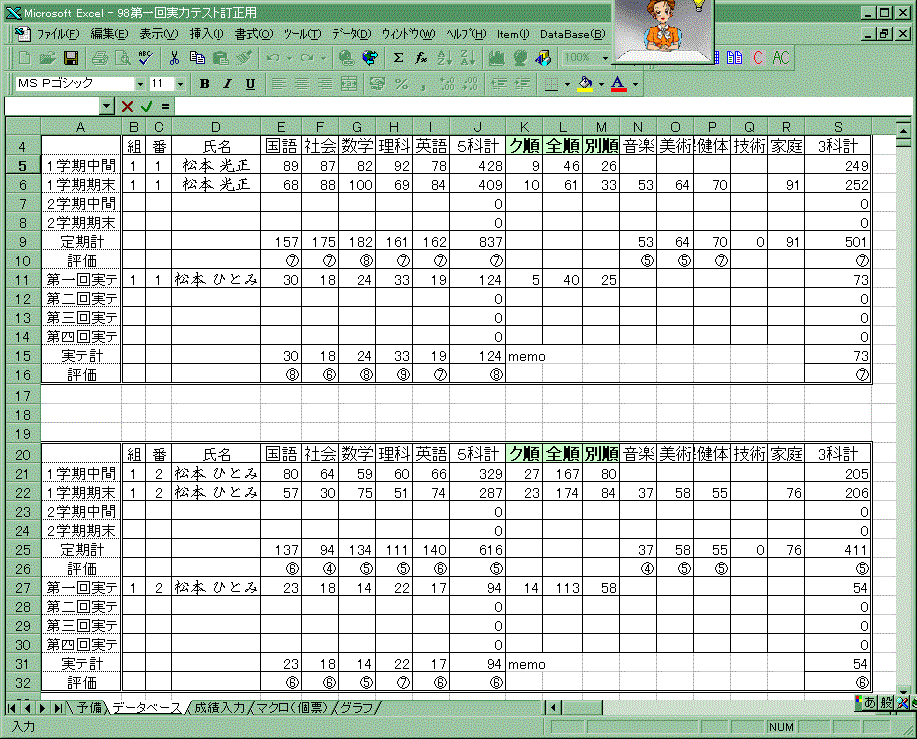Image resolution: width=917 pixels, height=739 pixels.
Task: Click the Cut scissors icon
Action: coord(174,58)
